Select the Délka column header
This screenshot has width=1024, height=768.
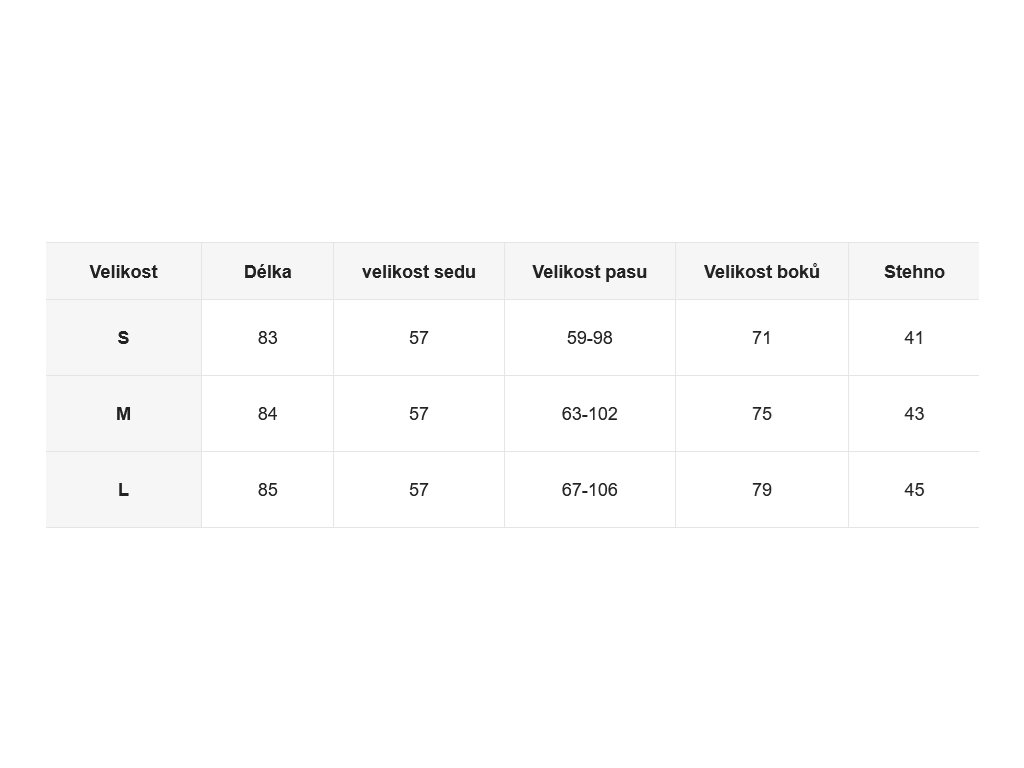click(x=268, y=272)
